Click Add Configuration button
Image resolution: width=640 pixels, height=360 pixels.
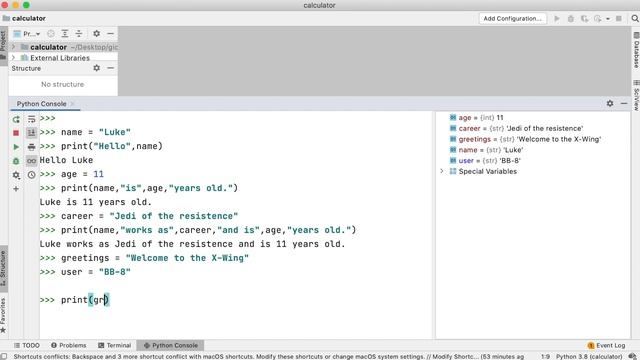[x=512, y=18]
